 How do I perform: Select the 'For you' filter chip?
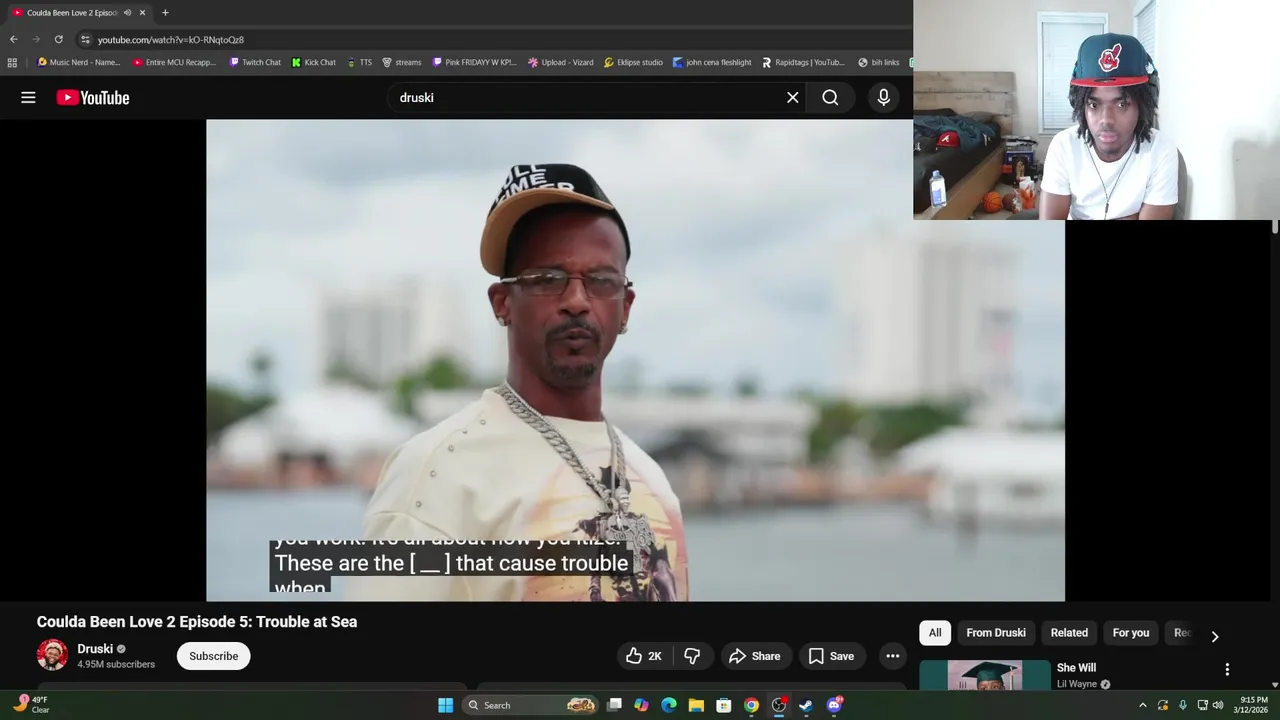click(1131, 633)
